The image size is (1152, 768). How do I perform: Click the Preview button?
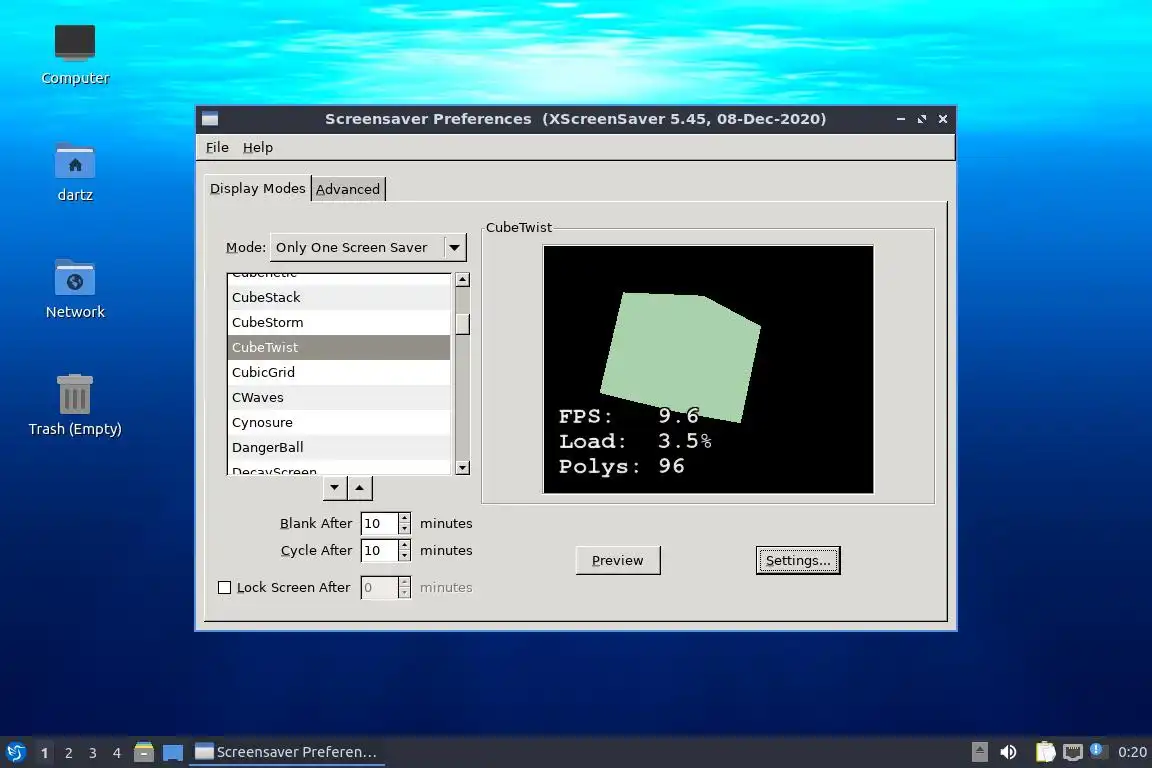[x=618, y=560]
